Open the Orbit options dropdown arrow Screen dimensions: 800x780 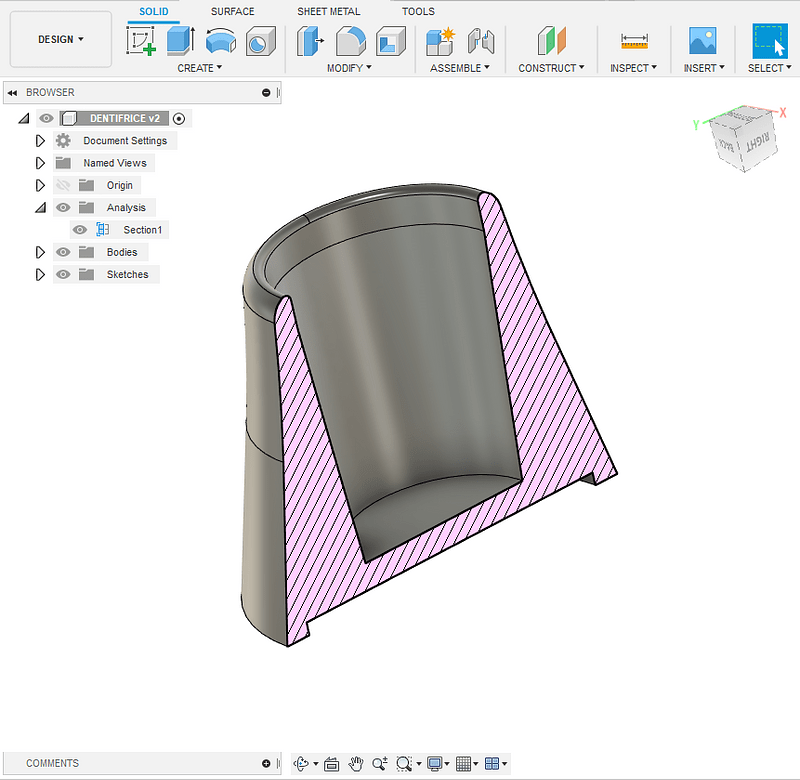point(315,764)
